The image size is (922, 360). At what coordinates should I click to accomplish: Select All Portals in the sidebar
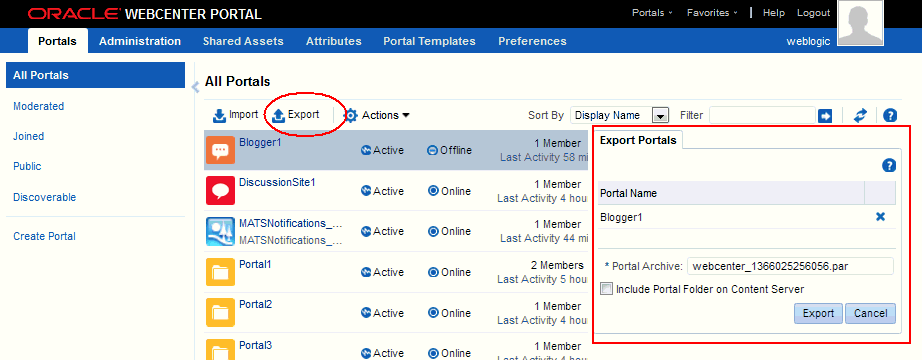[95, 75]
